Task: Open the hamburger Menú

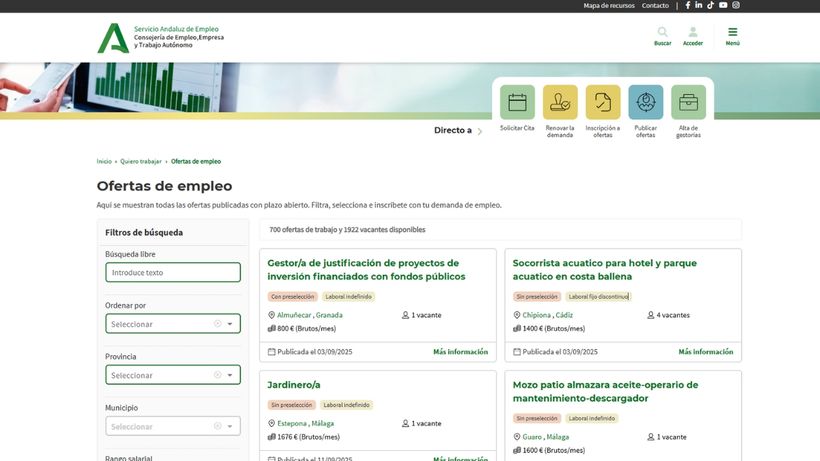Action: click(733, 33)
